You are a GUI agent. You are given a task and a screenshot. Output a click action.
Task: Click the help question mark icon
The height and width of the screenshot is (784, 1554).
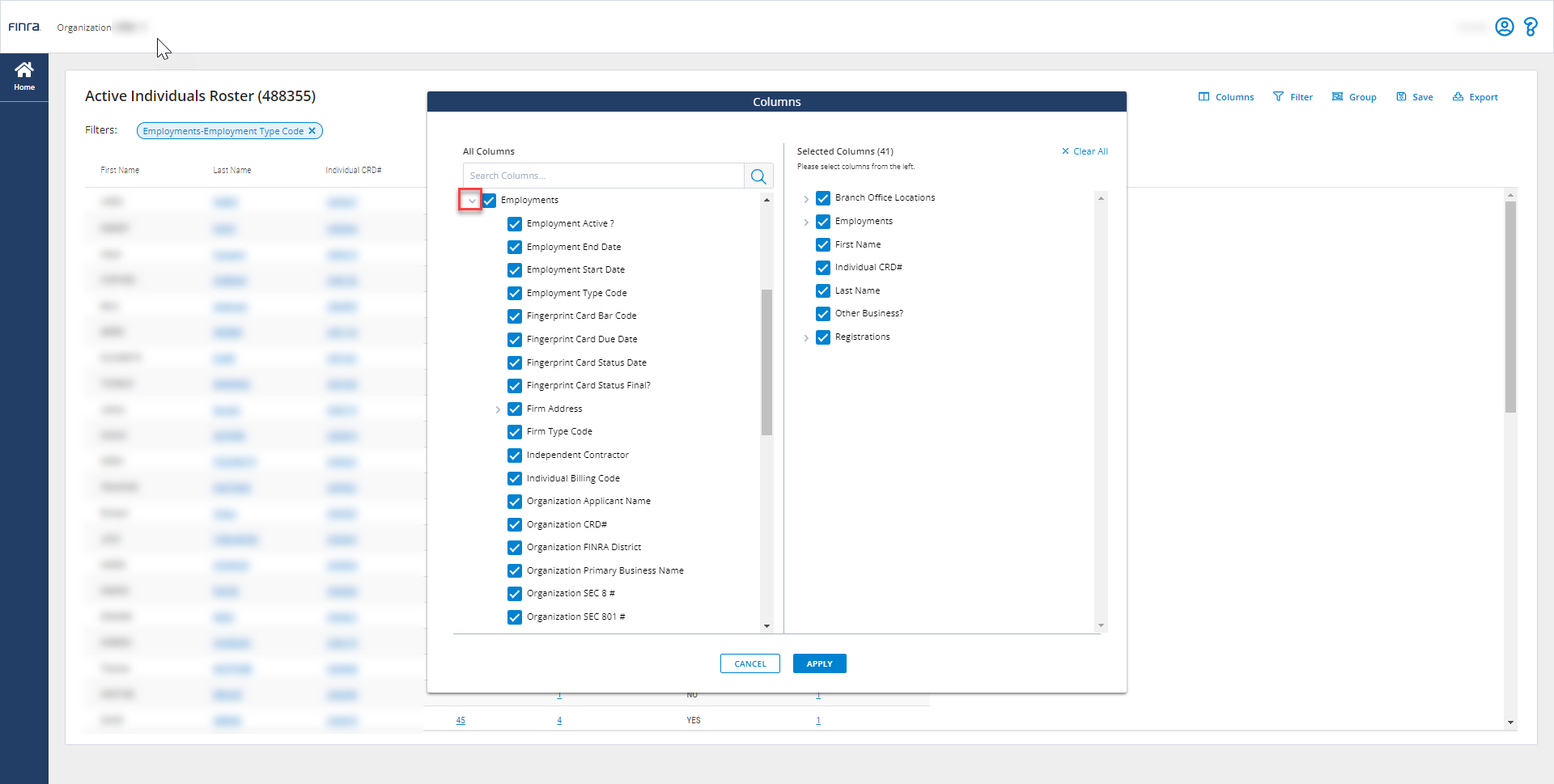tap(1531, 27)
